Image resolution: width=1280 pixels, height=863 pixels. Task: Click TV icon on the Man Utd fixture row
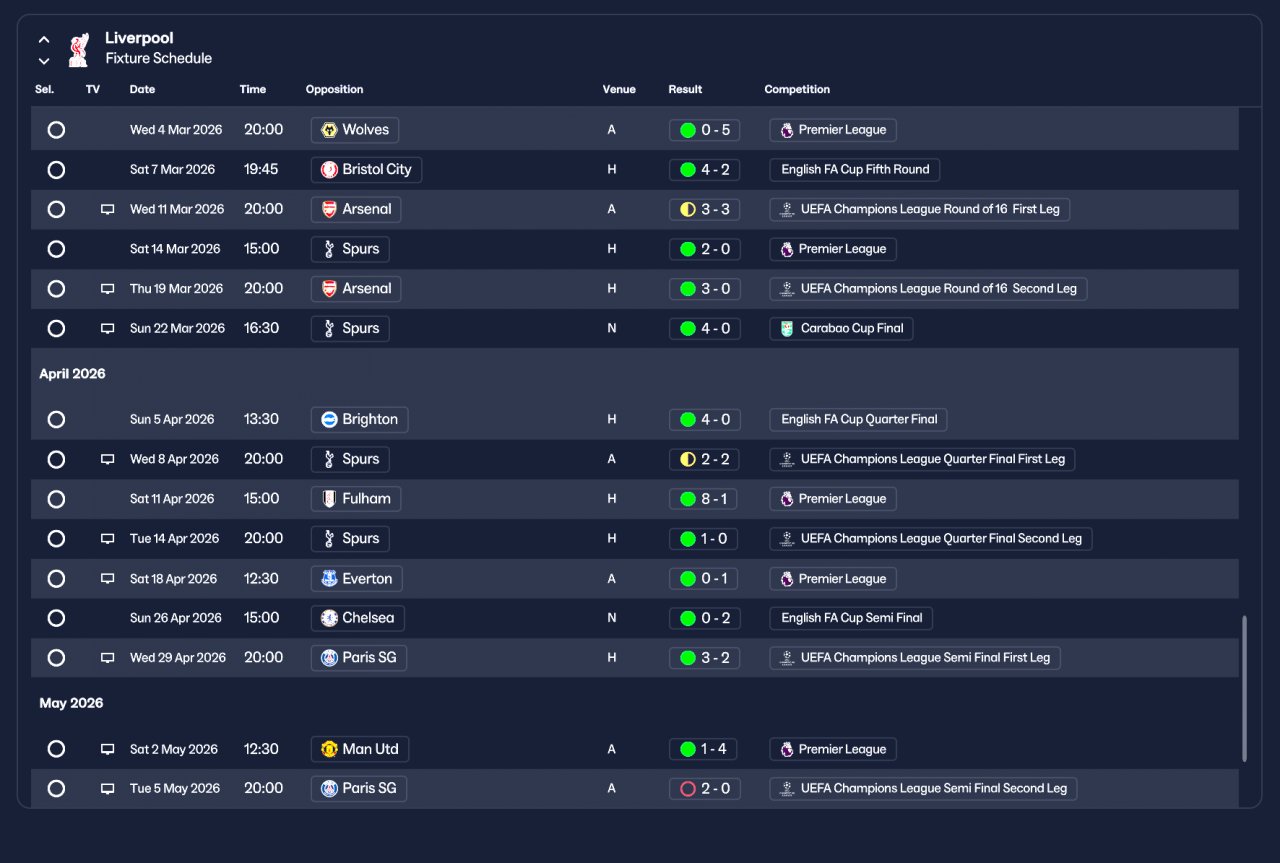(107, 750)
